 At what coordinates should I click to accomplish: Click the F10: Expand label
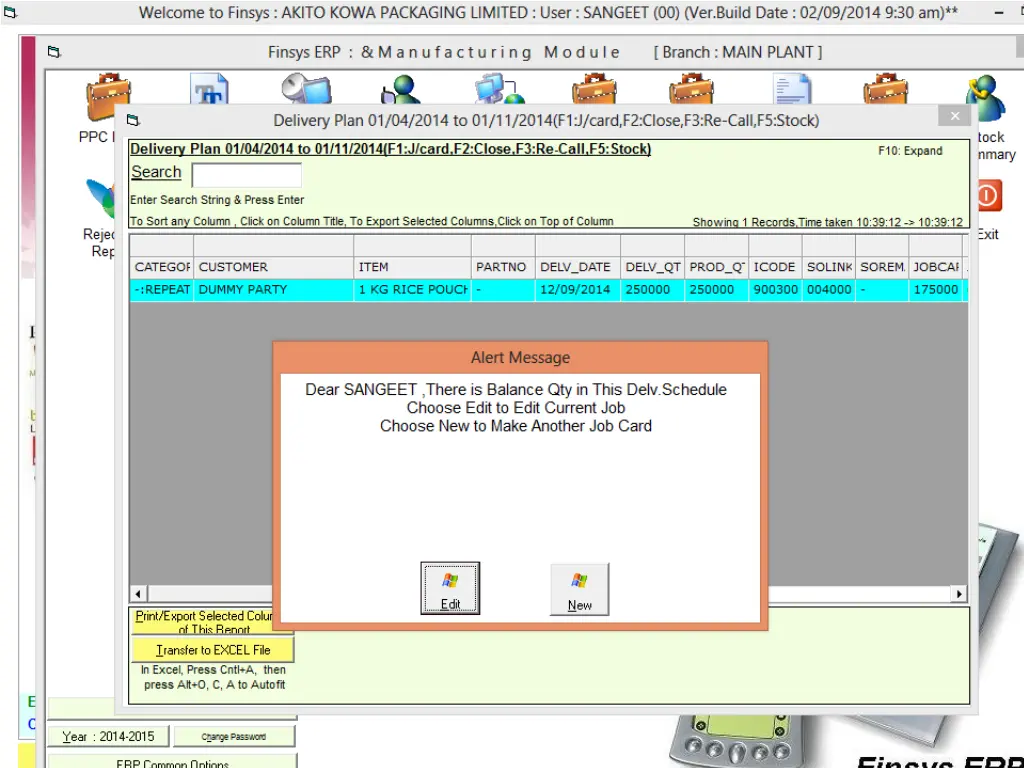(x=910, y=151)
